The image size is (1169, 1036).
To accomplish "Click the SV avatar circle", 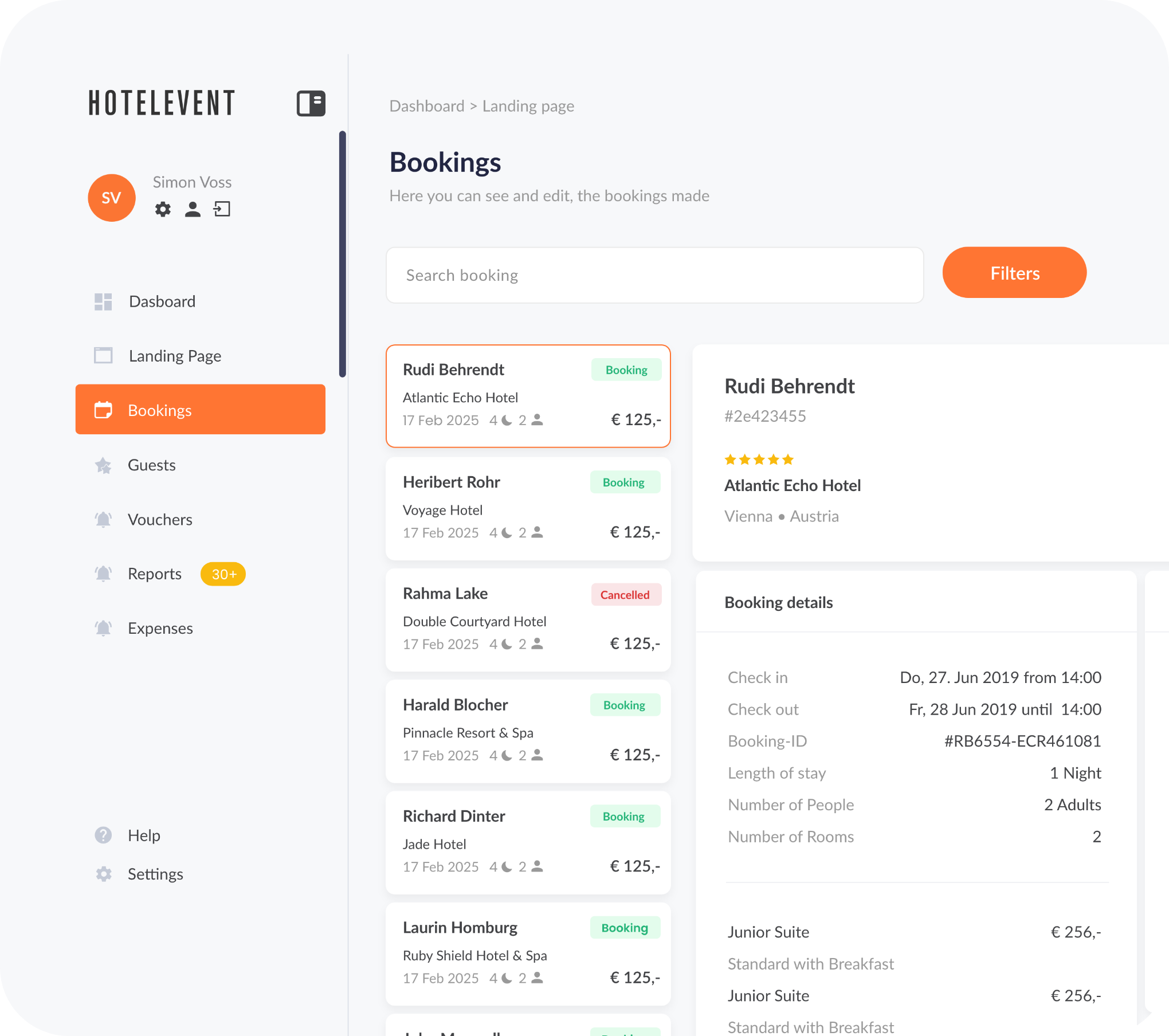I will (112, 198).
